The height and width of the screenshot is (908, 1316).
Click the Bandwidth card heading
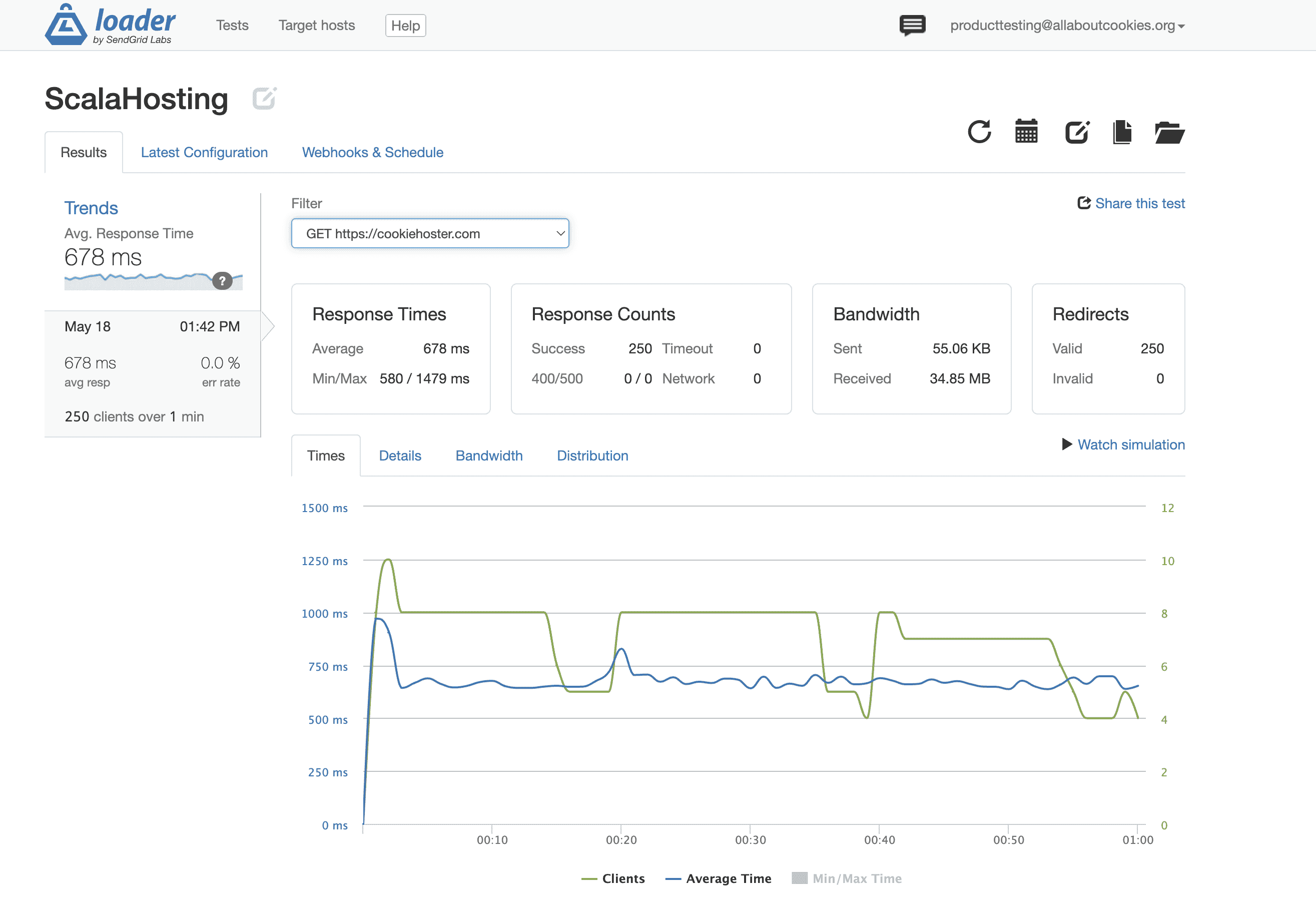(x=876, y=314)
